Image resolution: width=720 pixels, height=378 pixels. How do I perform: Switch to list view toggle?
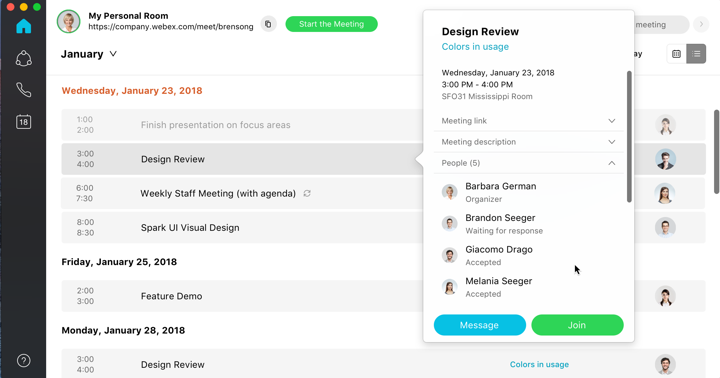[696, 54]
